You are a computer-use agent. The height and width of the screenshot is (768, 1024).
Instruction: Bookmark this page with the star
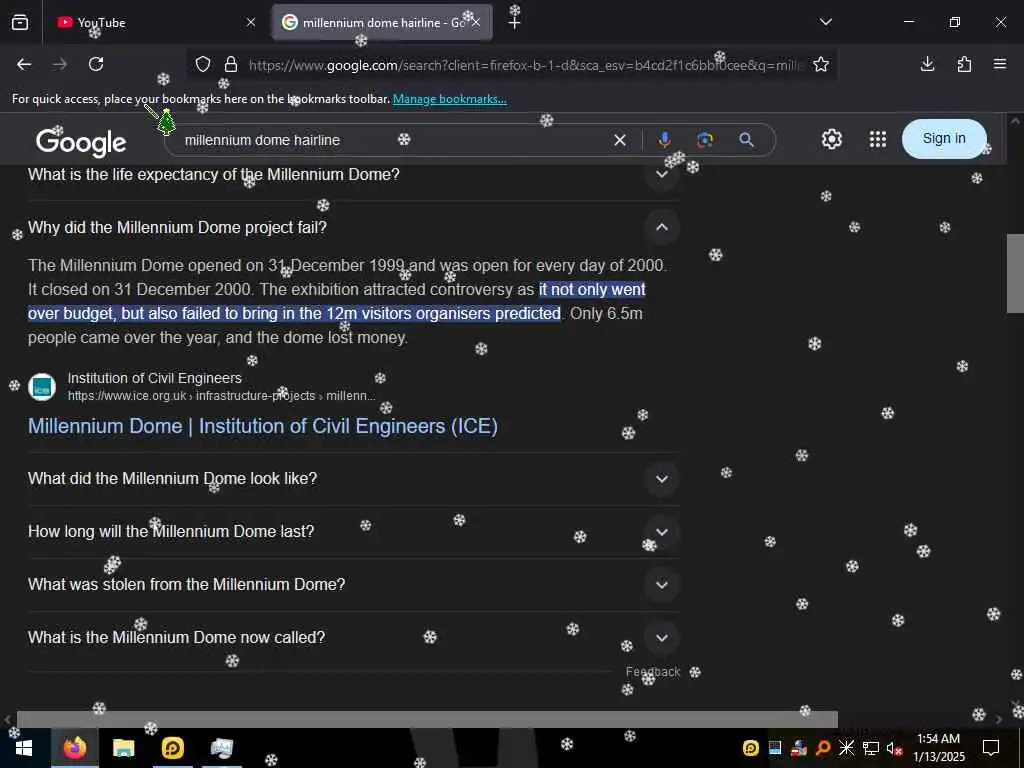click(x=821, y=65)
